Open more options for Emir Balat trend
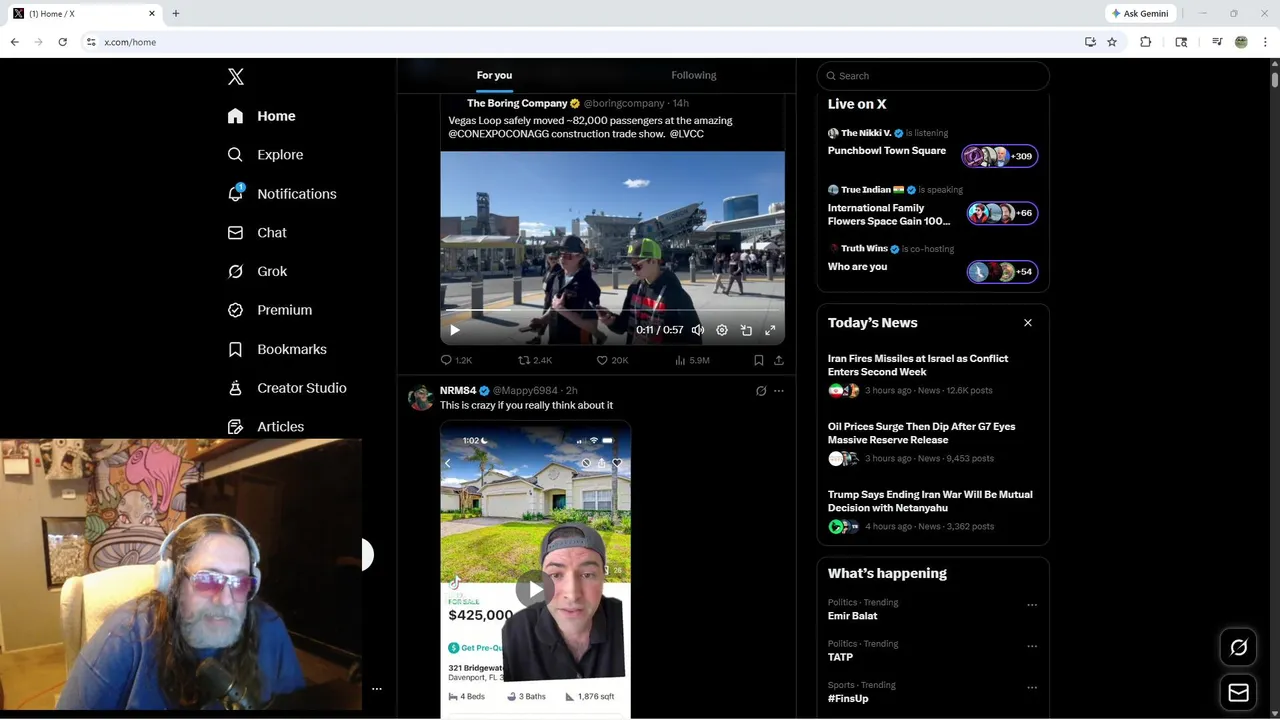 tap(1032, 605)
